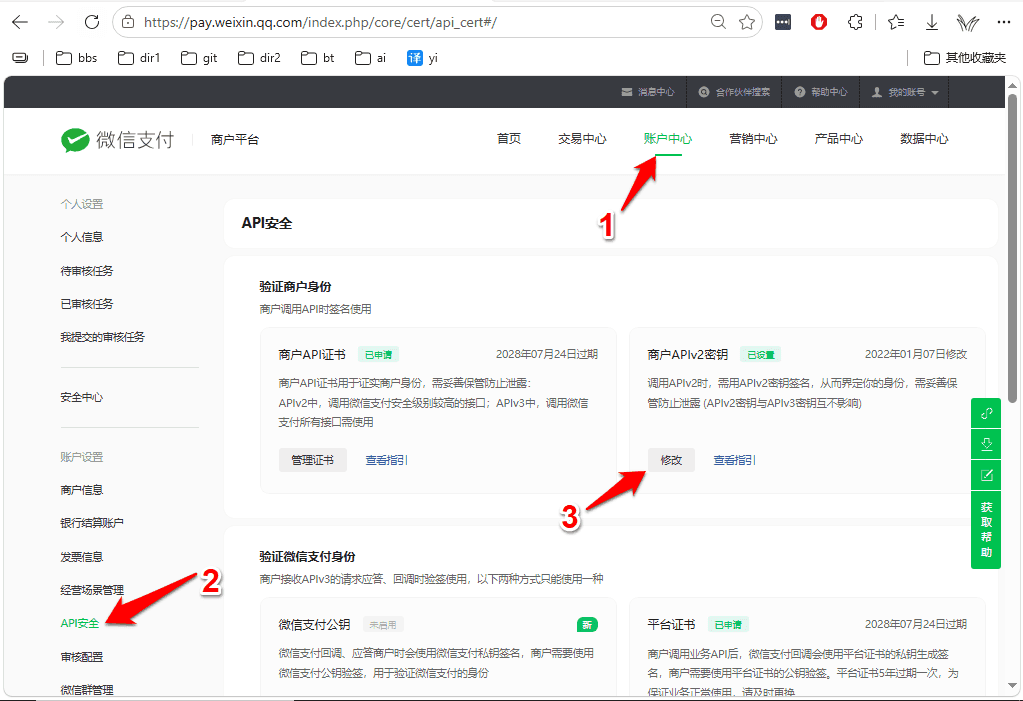The image size is (1023, 701).
Task: Select API安全 in the sidebar
Action: point(80,623)
